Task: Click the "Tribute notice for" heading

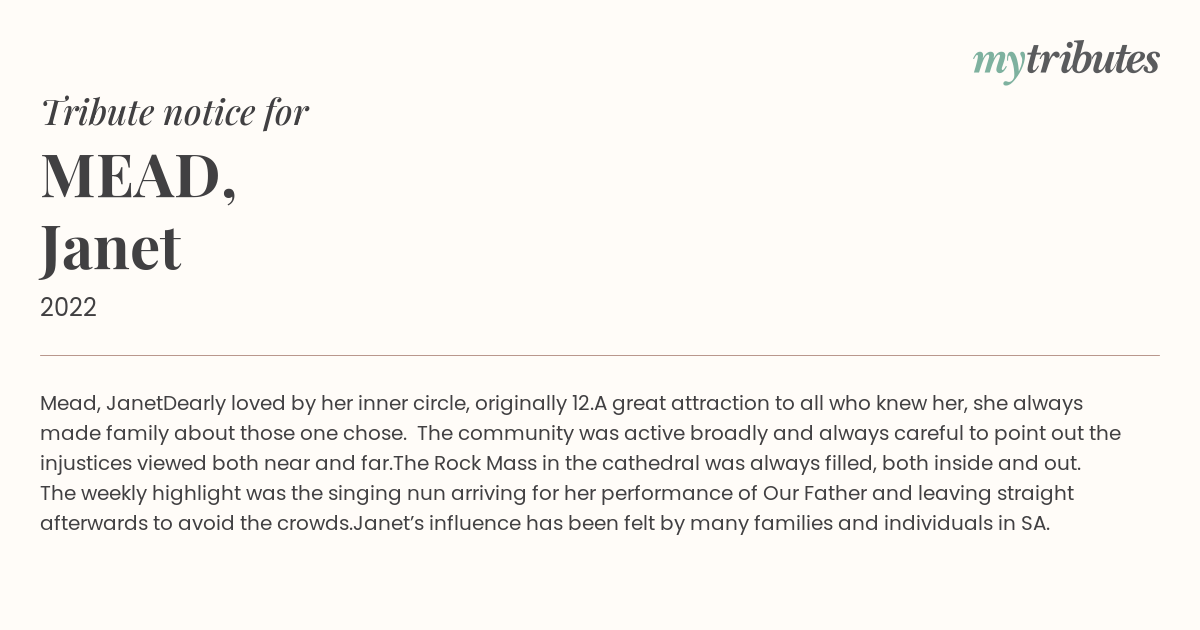Action: point(174,112)
